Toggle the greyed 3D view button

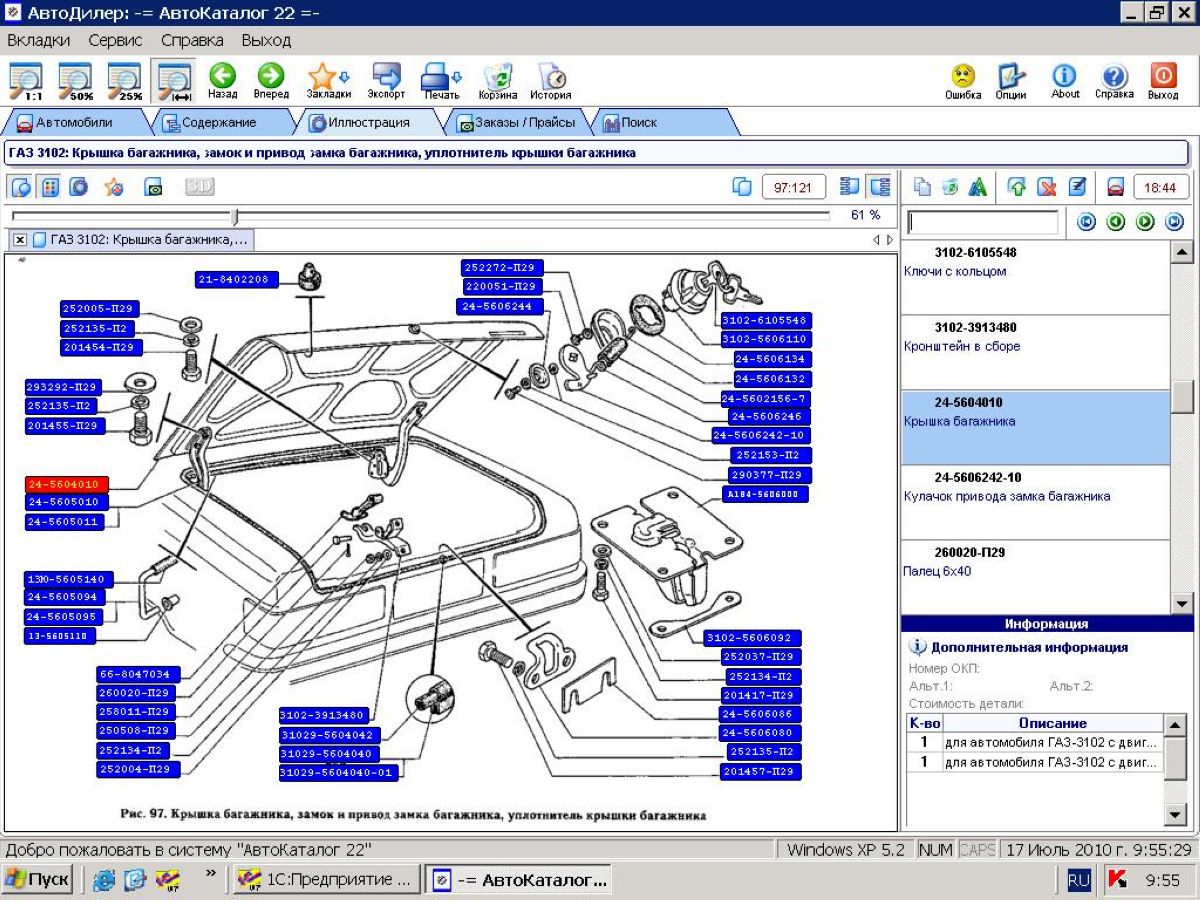tap(199, 187)
